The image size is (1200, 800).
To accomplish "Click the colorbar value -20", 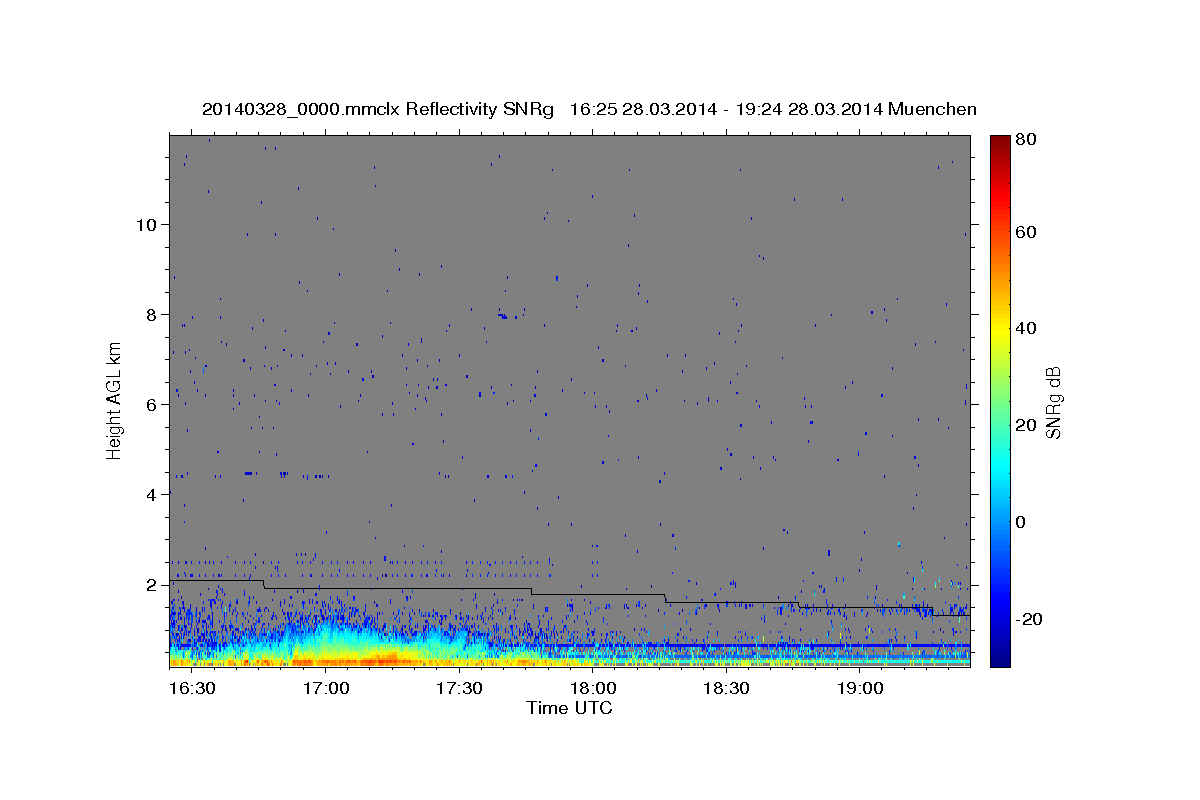I will click(1031, 619).
